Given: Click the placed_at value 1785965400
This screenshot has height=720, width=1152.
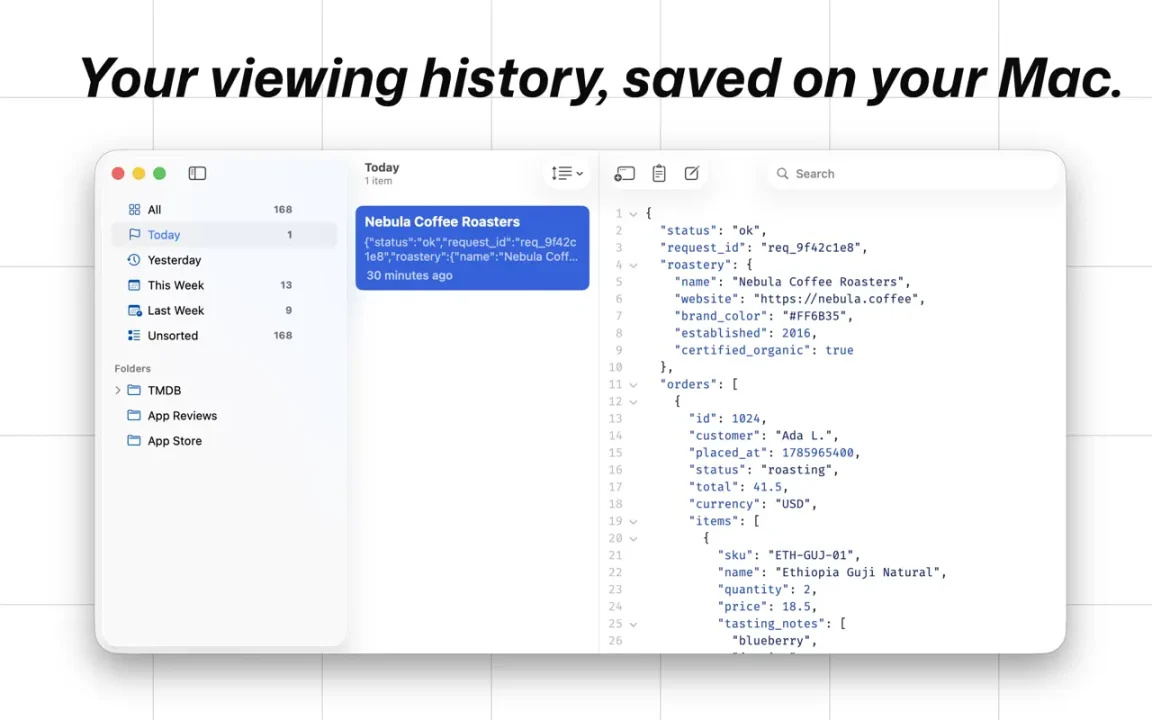Looking at the screenshot, I should (x=818, y=453).
